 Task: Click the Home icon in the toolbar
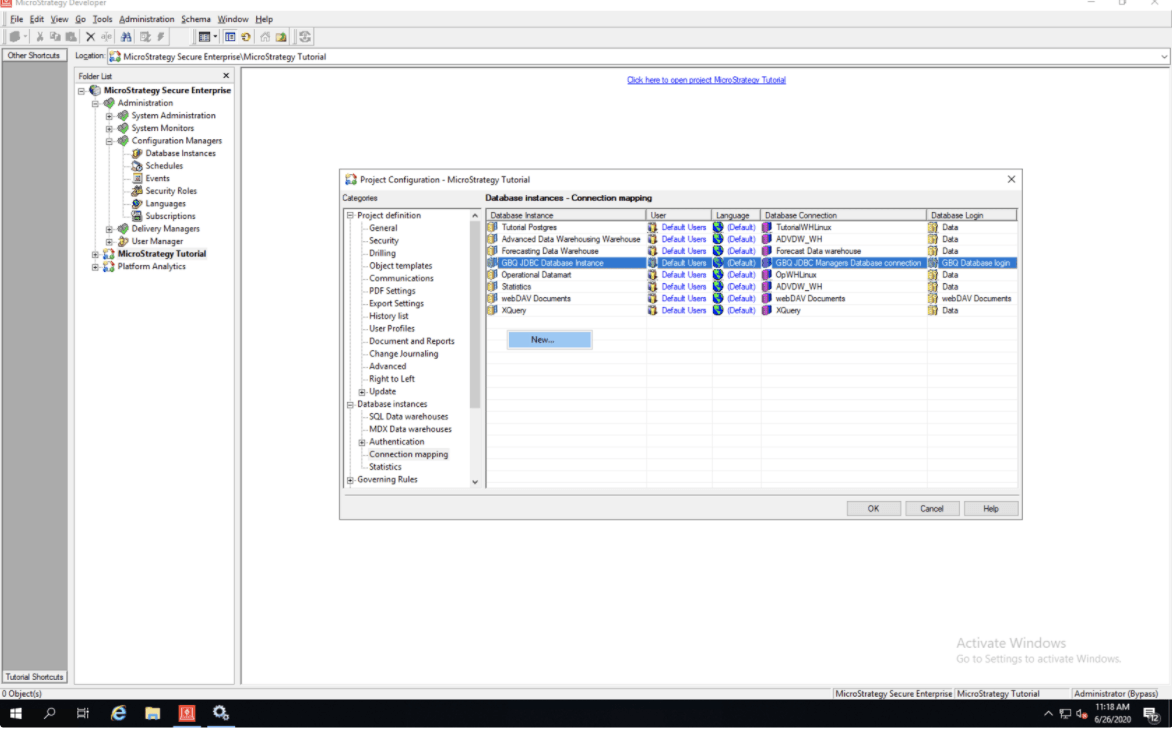point(265,37)
